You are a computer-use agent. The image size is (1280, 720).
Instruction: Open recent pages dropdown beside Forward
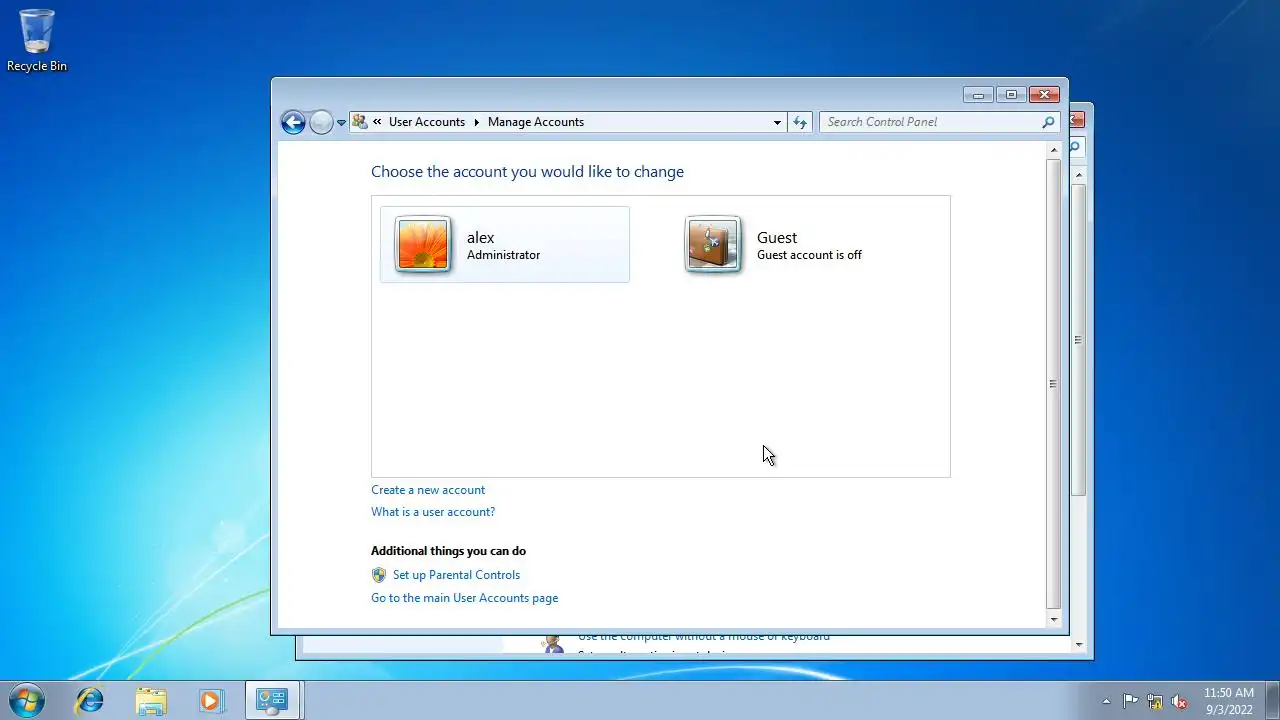click(x=341, y=123)
